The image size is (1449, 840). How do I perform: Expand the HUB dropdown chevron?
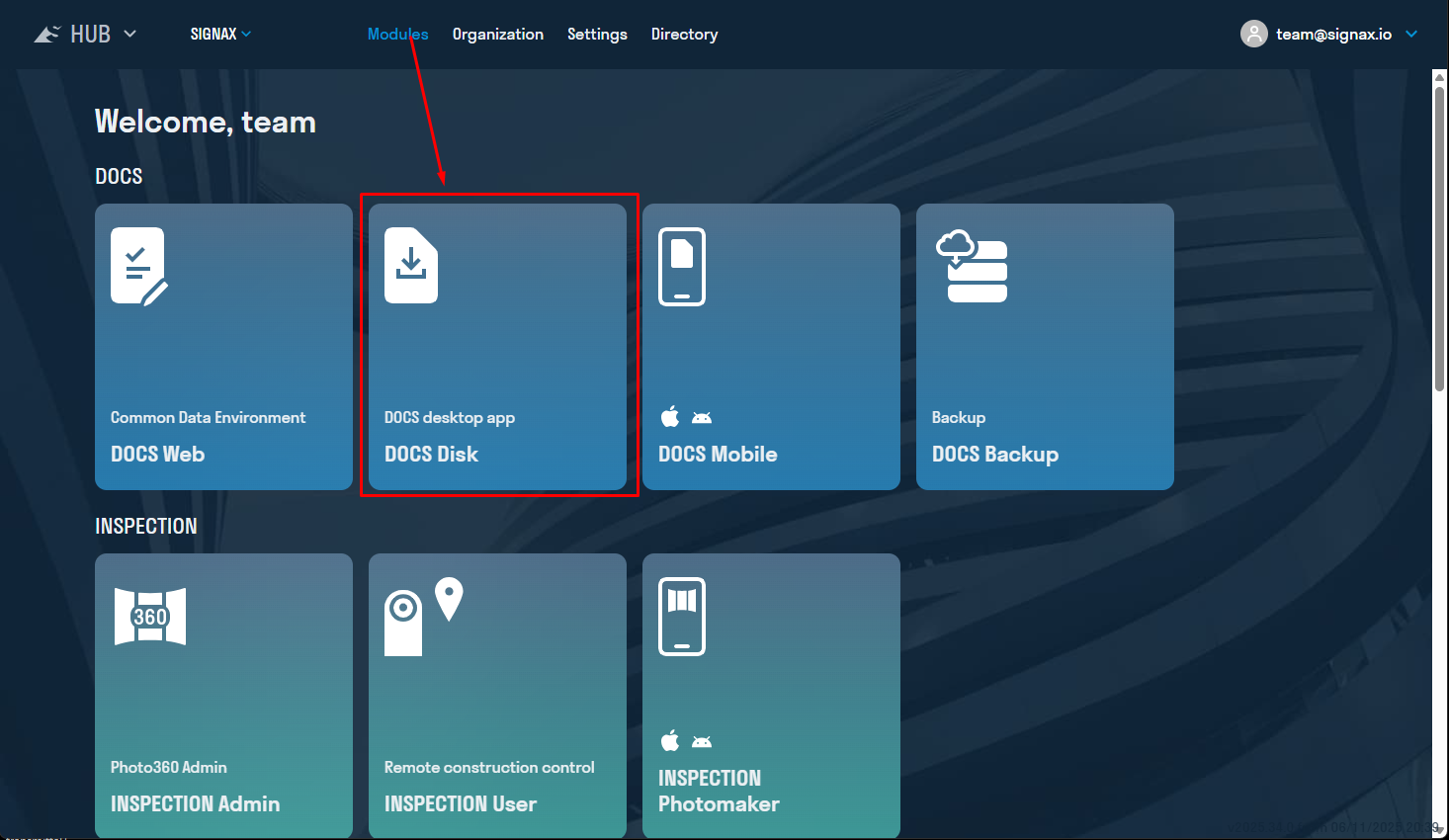tap(129, 34)
